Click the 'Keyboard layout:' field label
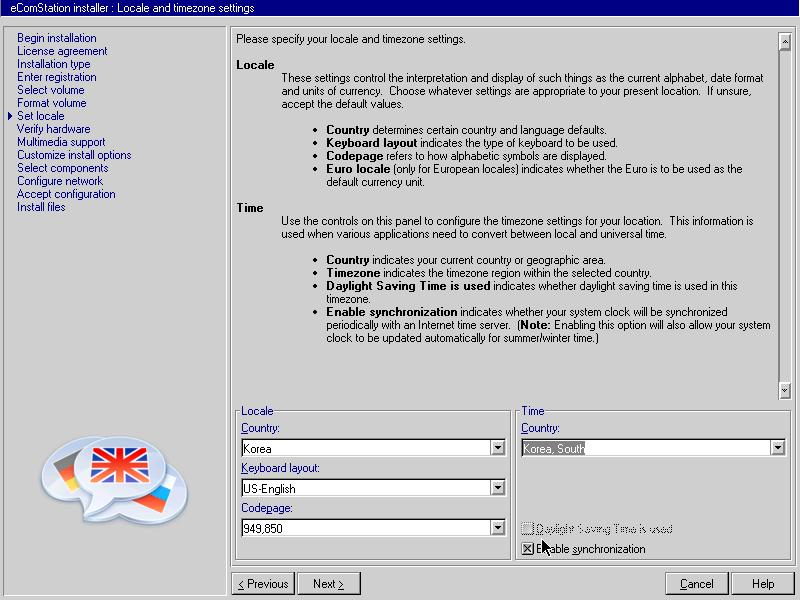 [x=280, y=468]
